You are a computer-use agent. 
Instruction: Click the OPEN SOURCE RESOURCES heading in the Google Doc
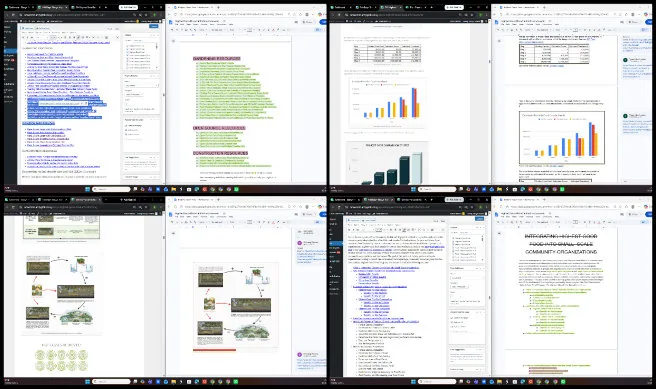pos(219,128)
